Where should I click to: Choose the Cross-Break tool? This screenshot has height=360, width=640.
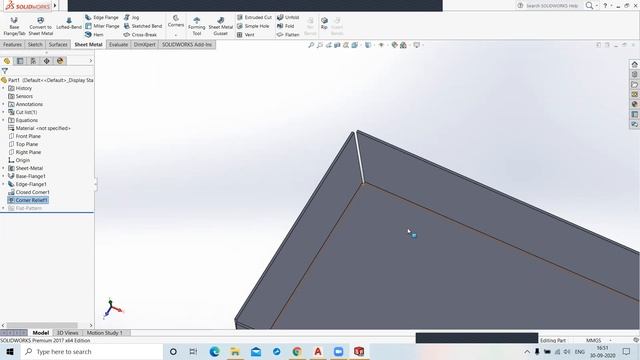140,35
